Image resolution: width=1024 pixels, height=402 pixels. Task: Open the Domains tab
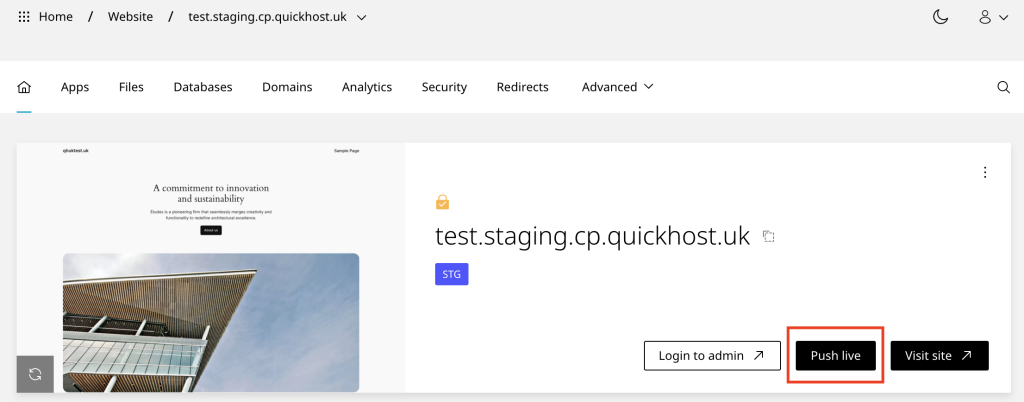point(287,87)
